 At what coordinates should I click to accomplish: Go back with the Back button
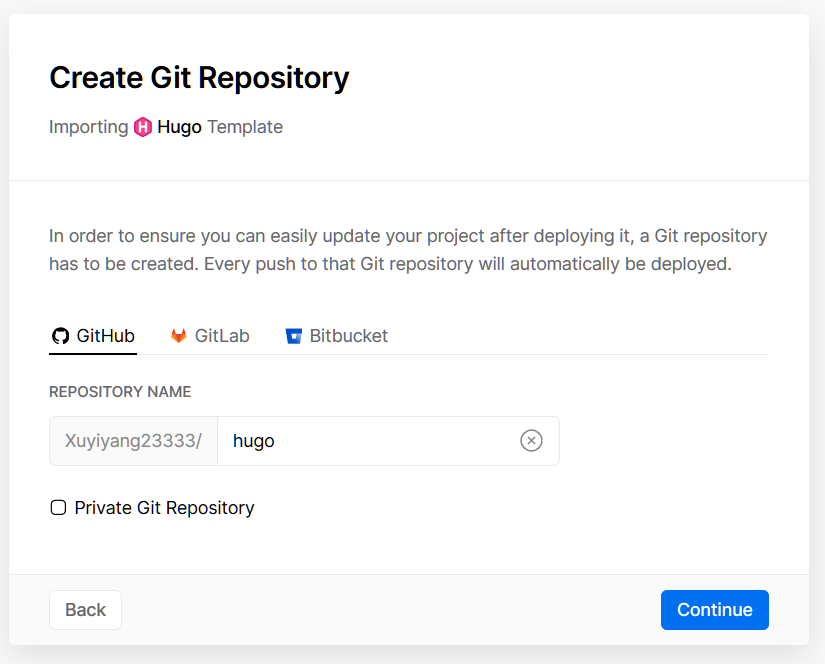click(85, 610)
